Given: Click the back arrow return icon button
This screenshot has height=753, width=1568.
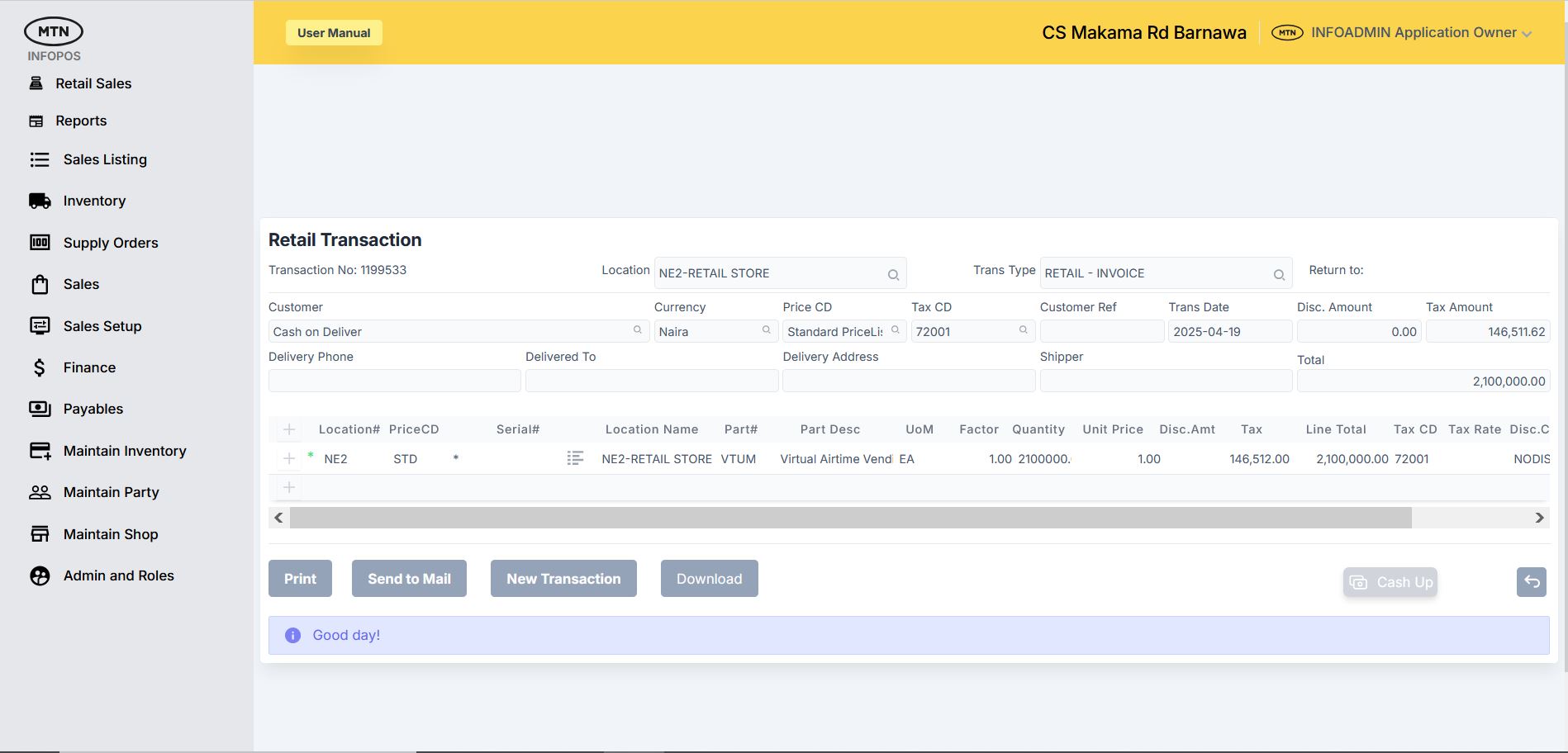Looking at the screenshot, I should (x=1531, y=581).
